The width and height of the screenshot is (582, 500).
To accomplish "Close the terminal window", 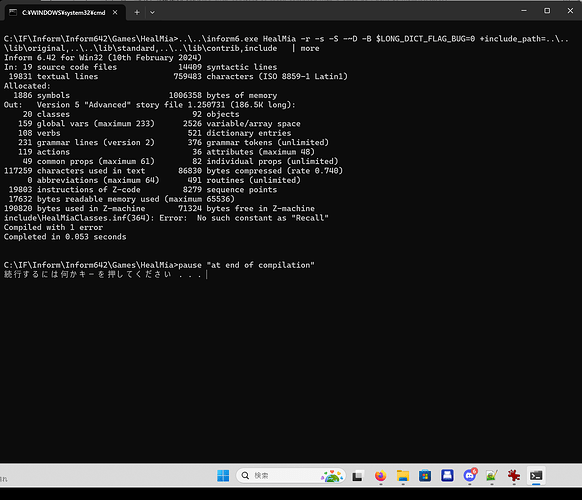I will coord(570,11).
